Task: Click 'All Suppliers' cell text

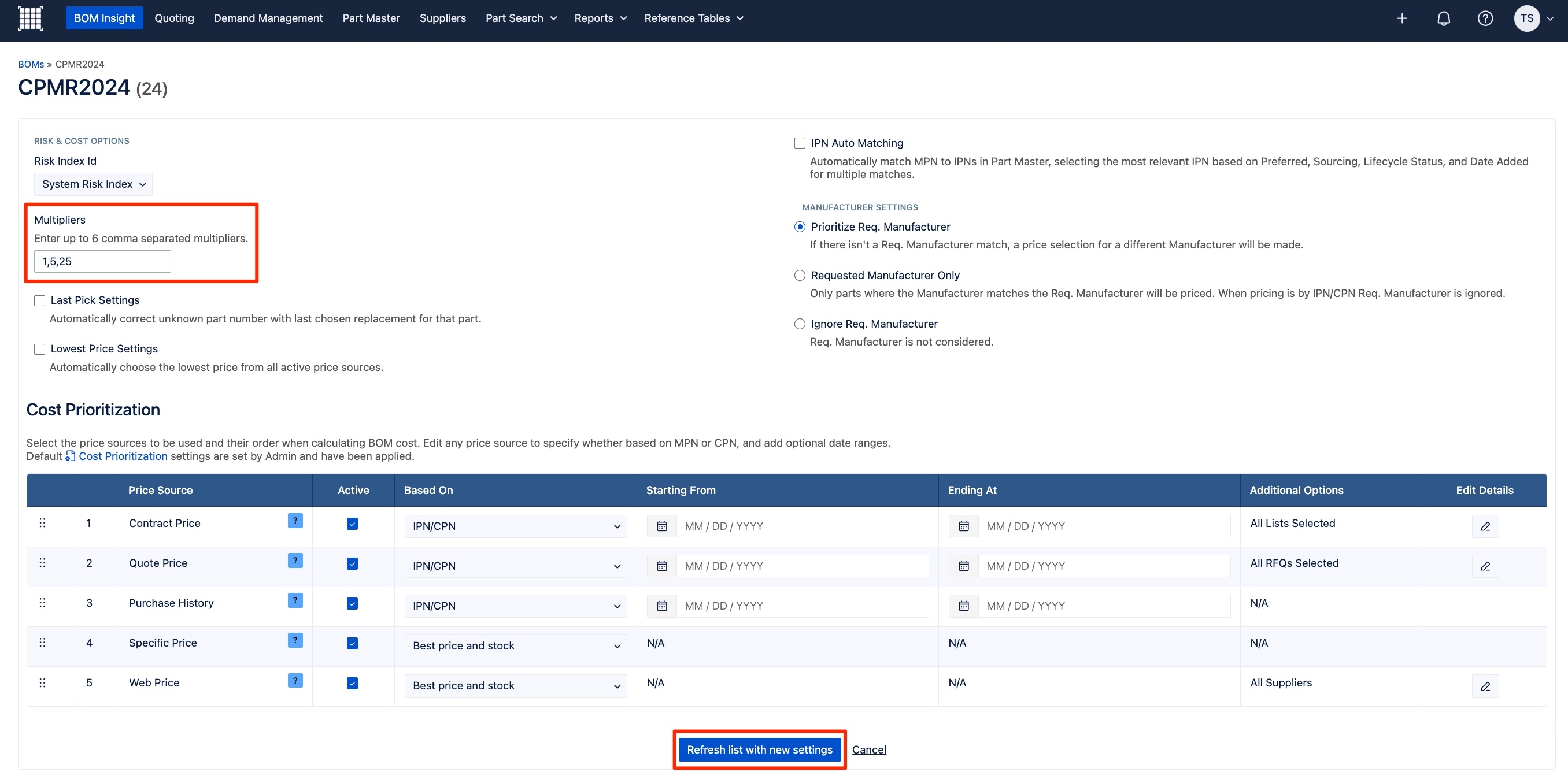Action: (x=1281, y=683)
